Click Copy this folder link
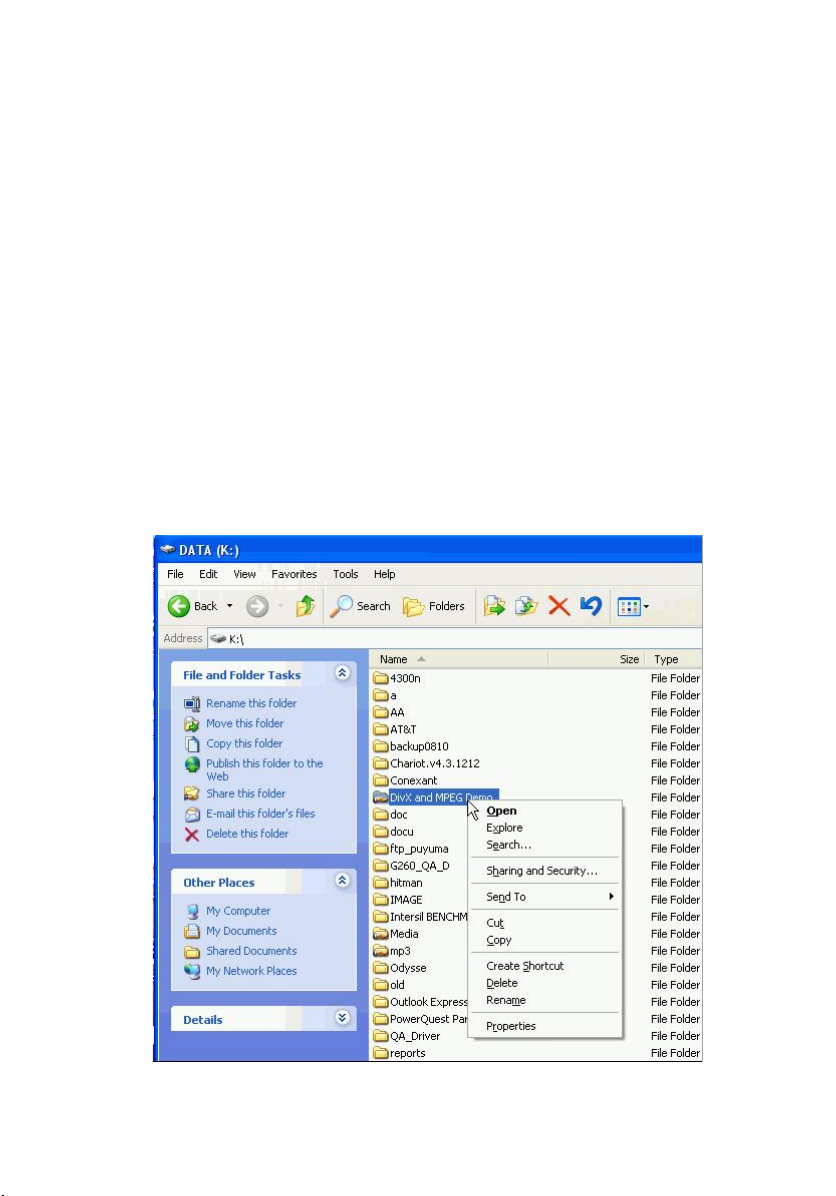Image resolution: width=836 pixels, height=1196 pixels. point(244,743)
